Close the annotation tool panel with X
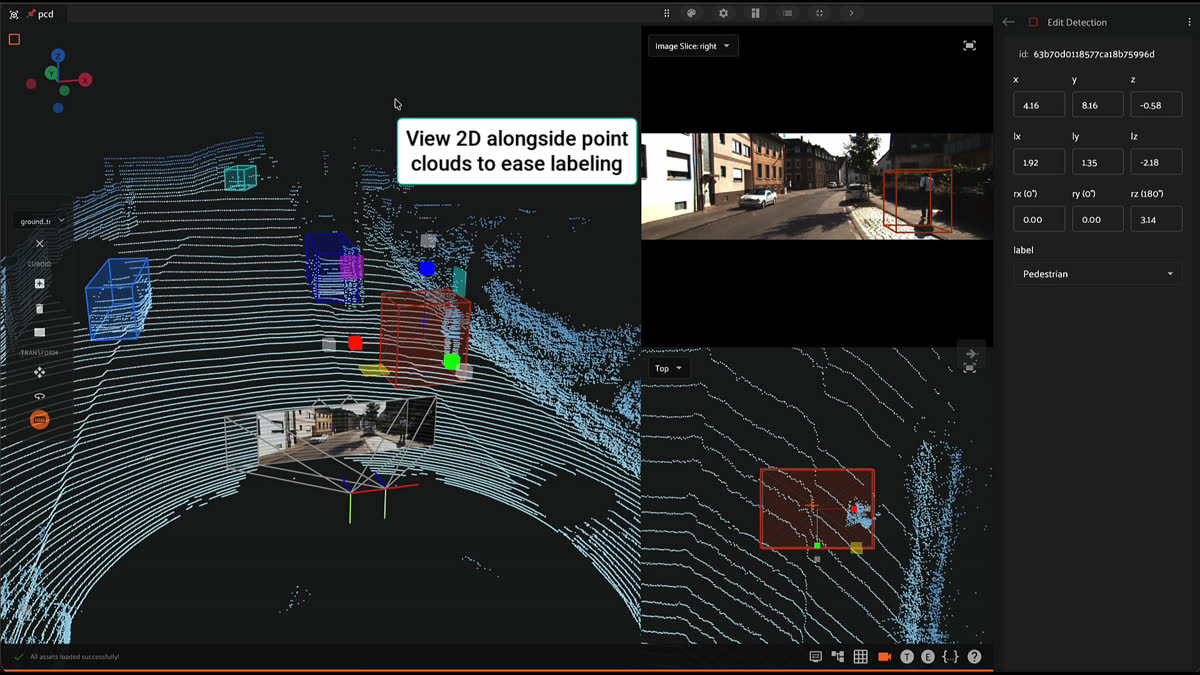Screen dimensions: 1200x675 40,243
